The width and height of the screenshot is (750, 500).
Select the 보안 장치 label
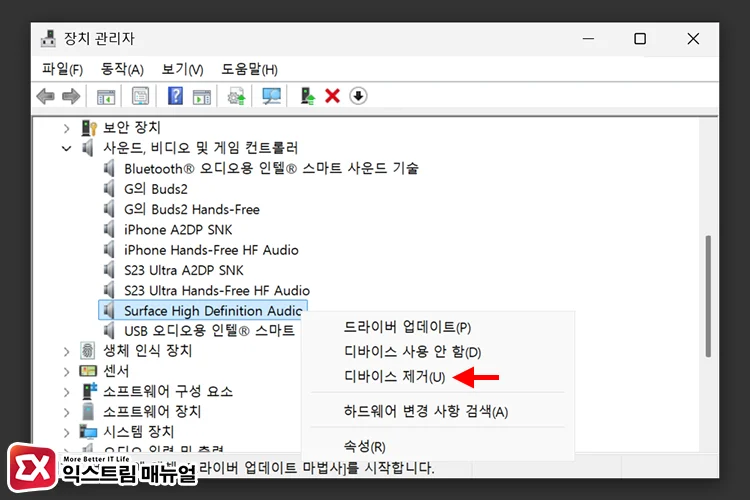click(x=132, y=128)
